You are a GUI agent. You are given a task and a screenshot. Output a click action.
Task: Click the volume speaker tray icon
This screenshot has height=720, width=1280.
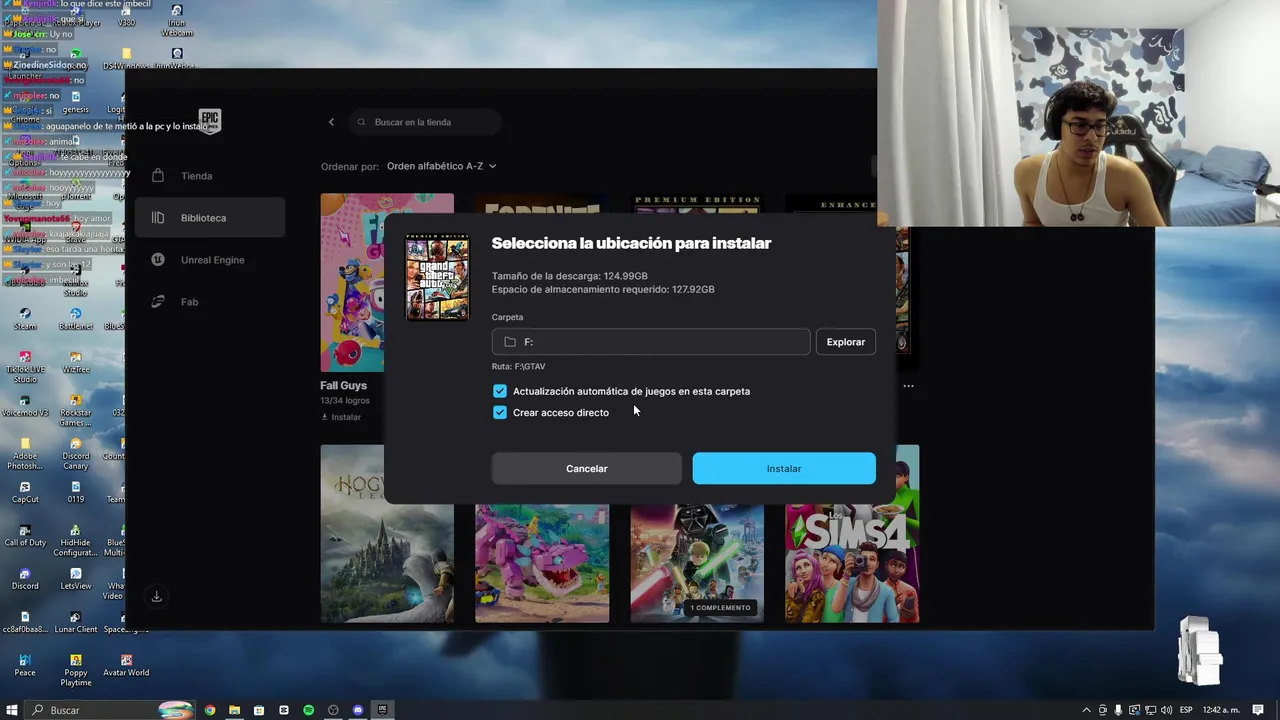click(1166, 710)
